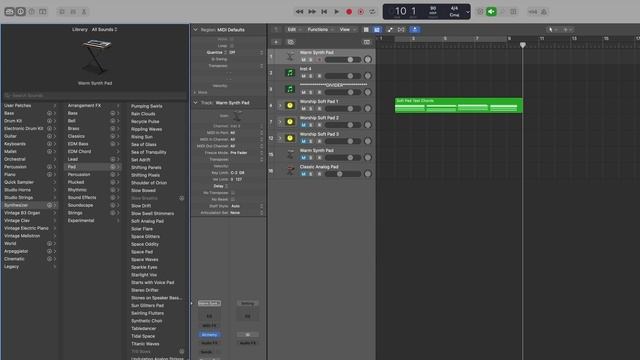Open the Edit menu in Tracks area
Viewport: 640px width, 360px height.
tap(294, 29)
